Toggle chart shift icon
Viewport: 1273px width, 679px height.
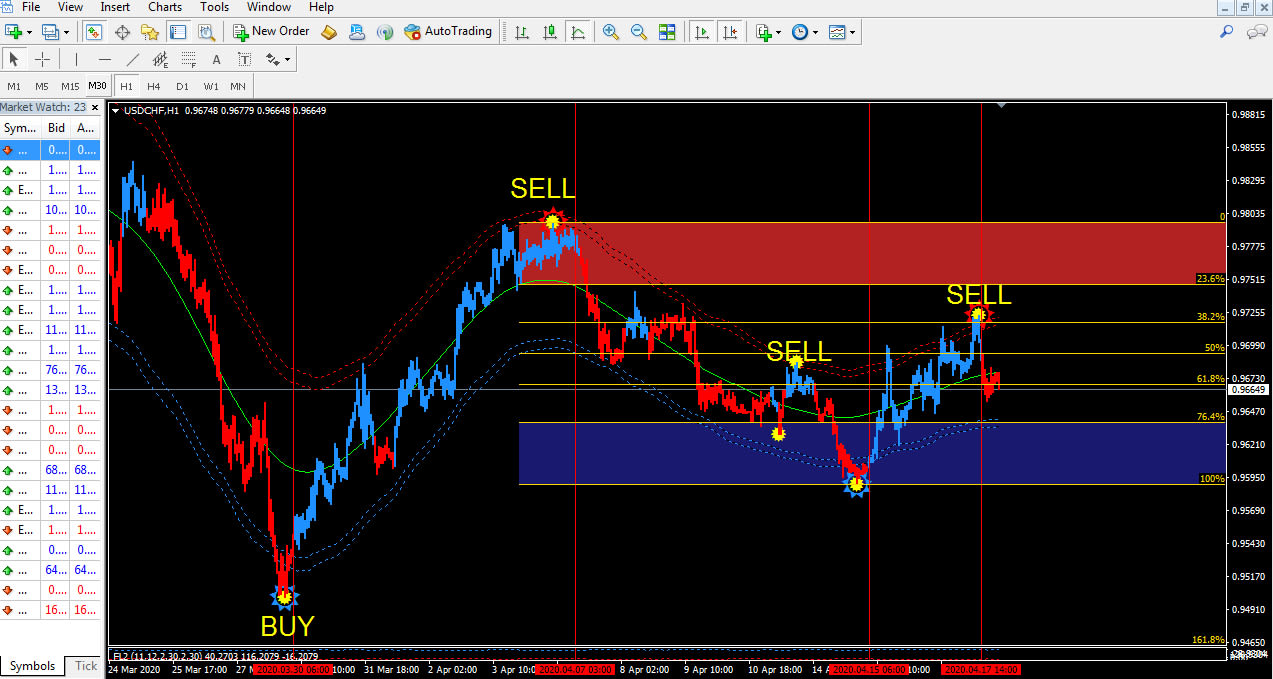point(730,32)
